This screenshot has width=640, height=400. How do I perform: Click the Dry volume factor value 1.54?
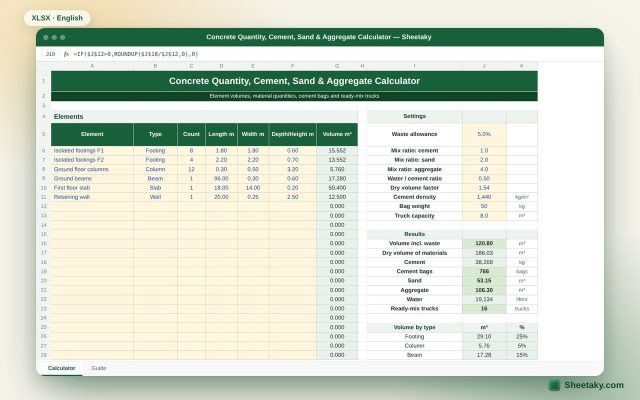484,188
